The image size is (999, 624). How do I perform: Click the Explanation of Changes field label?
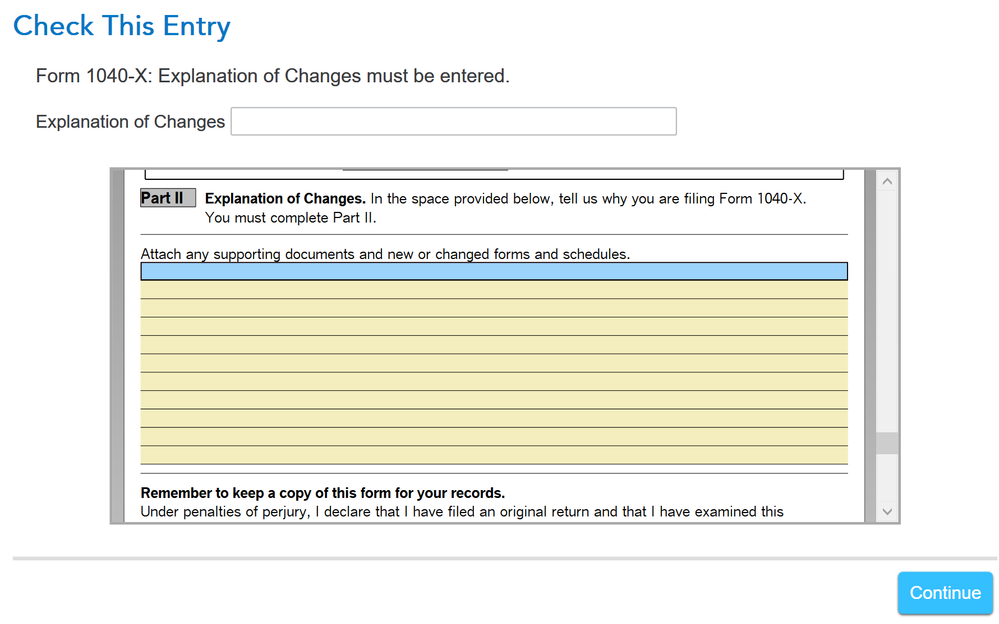[130, 122]
